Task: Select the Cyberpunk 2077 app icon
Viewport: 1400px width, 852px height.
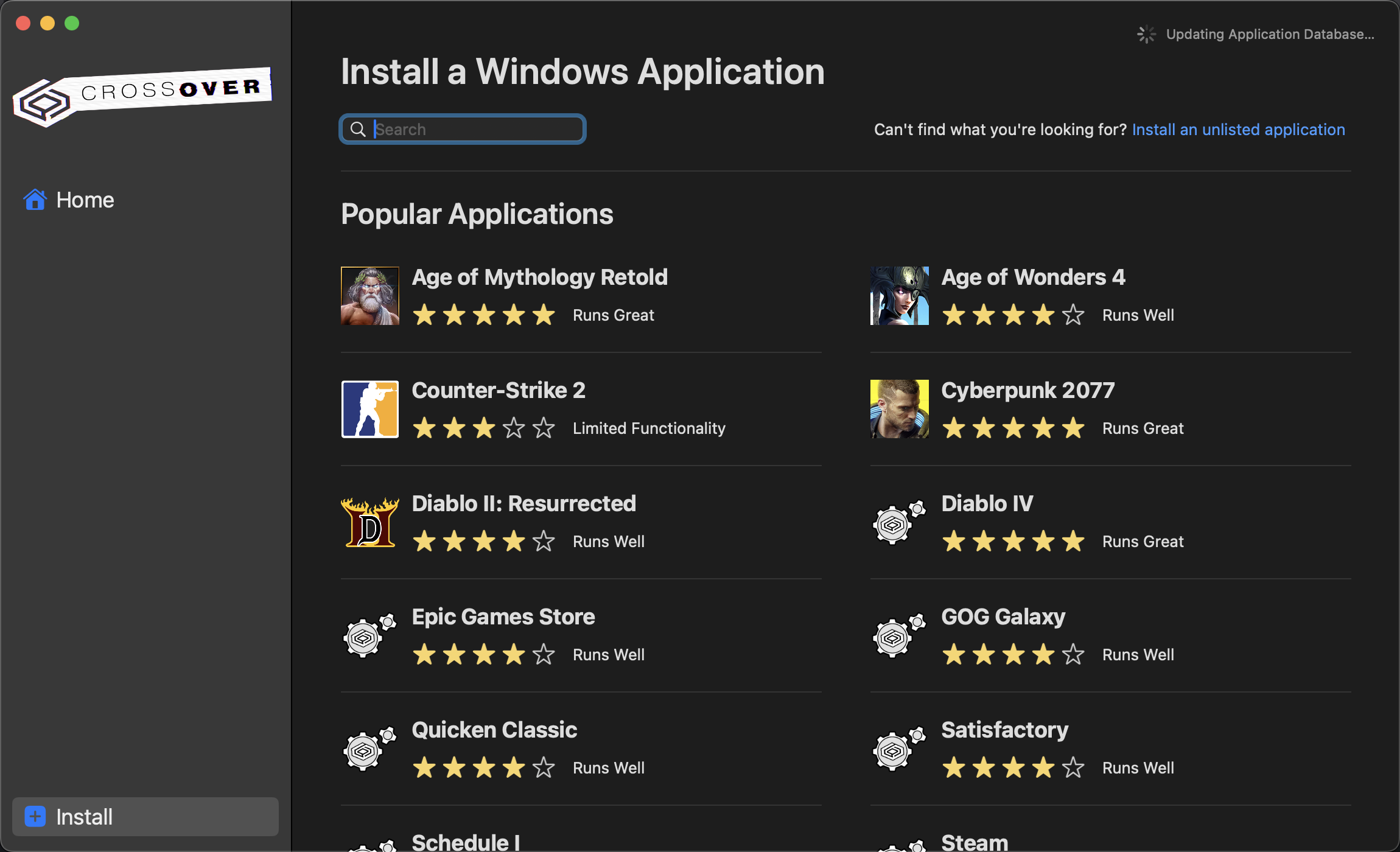Action: tap(900, 409)
